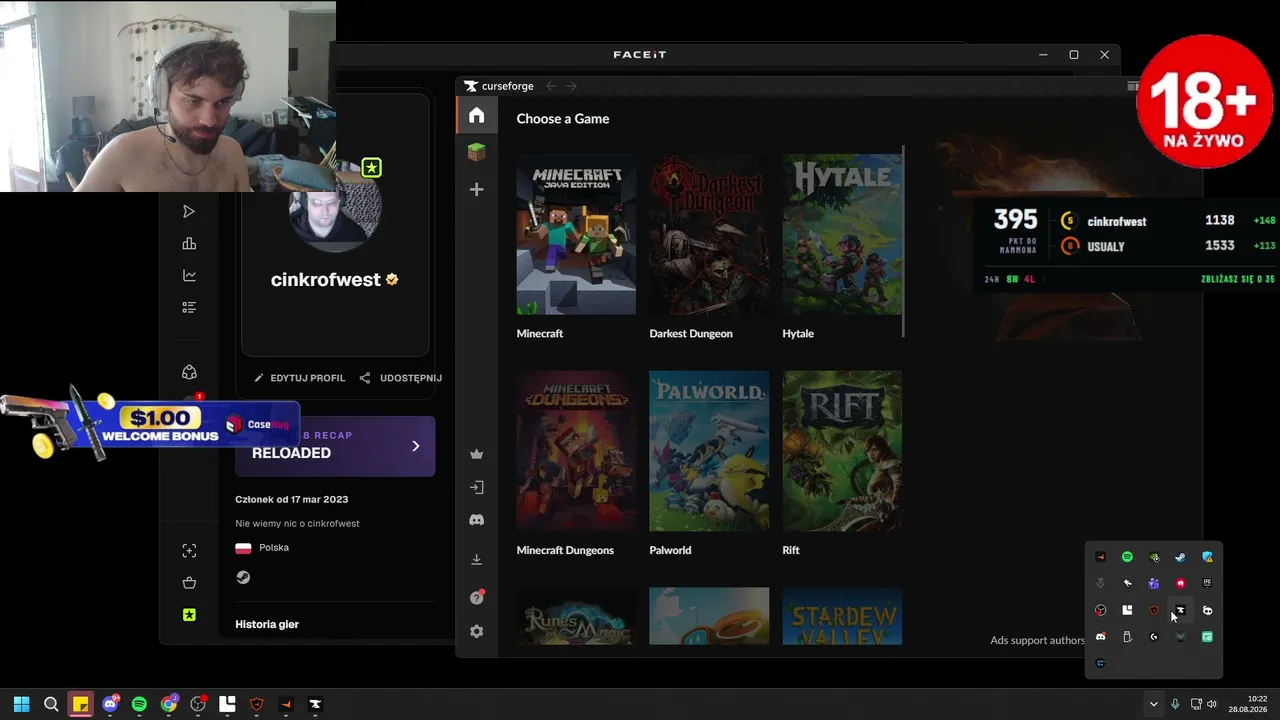Click the CaseHug welcome bonus banner
Image resolution: width=1280 pixels, height=720 pixels.
coord(150,424)
